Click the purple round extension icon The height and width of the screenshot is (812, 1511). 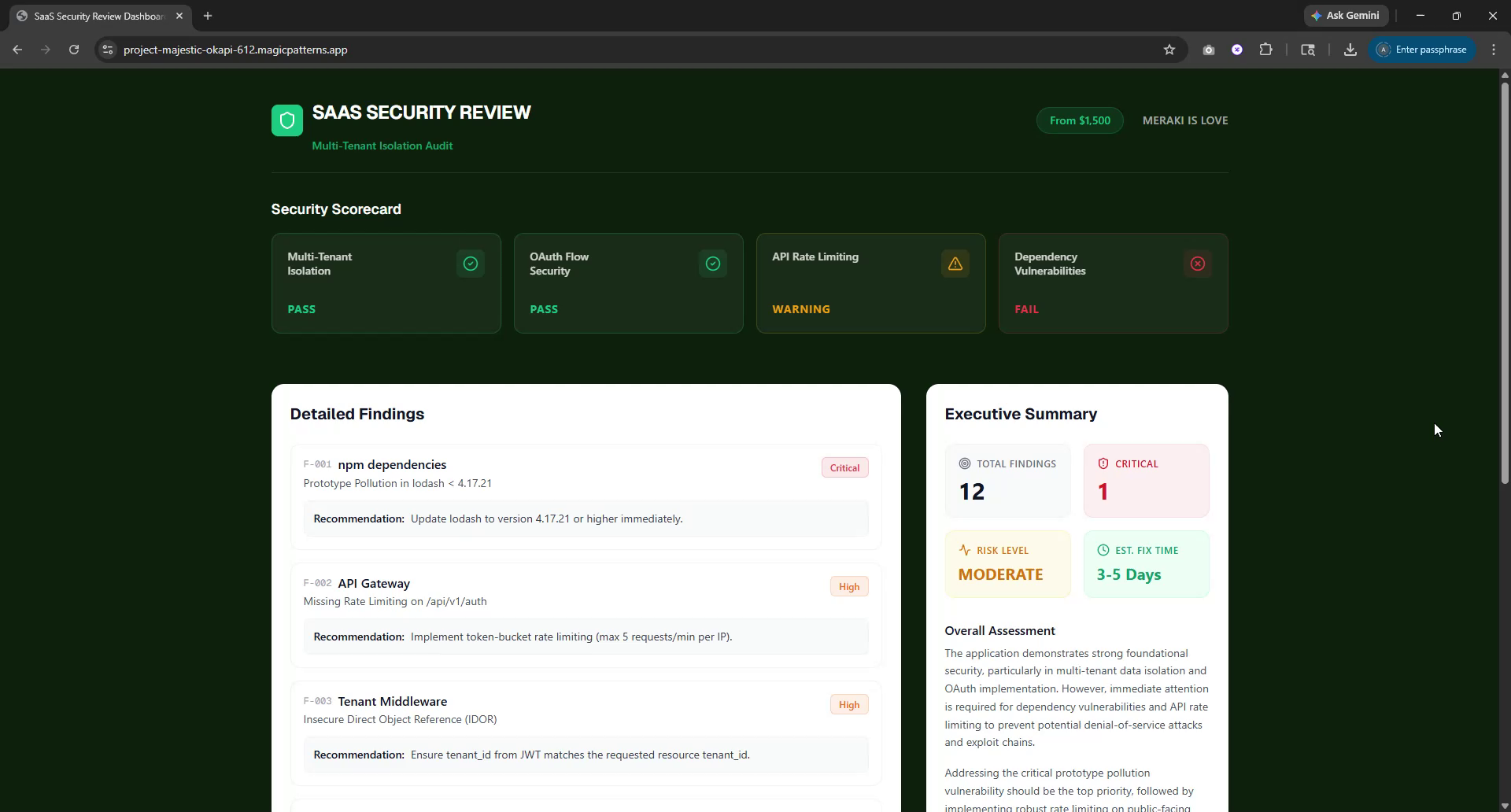[1237, 50]
